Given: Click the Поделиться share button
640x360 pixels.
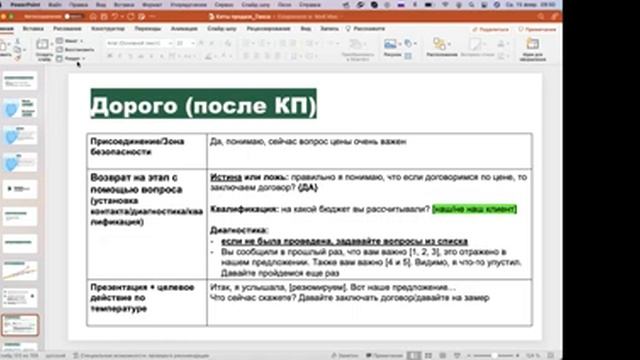Looking at the screenshot, I should (491, 29).
